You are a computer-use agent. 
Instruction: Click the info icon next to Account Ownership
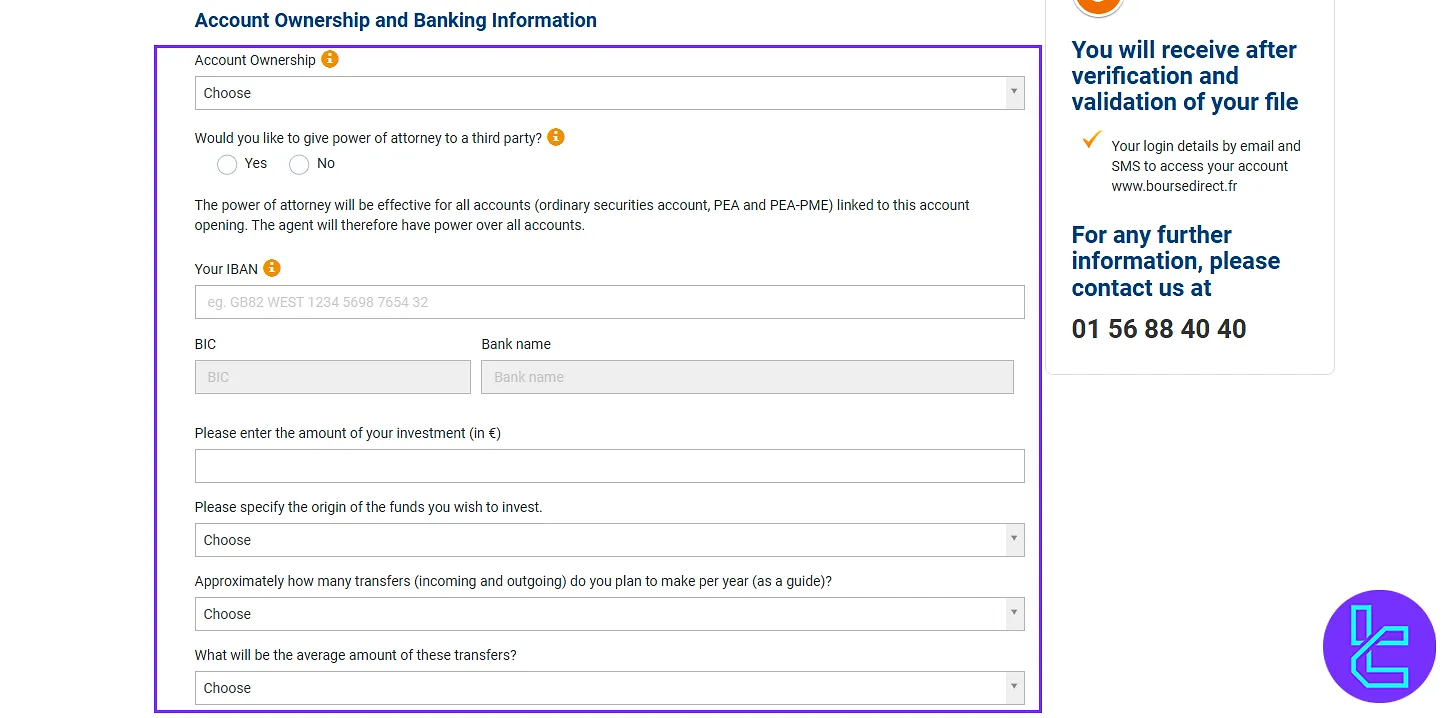pyautogui.click(x=330, y=59)
